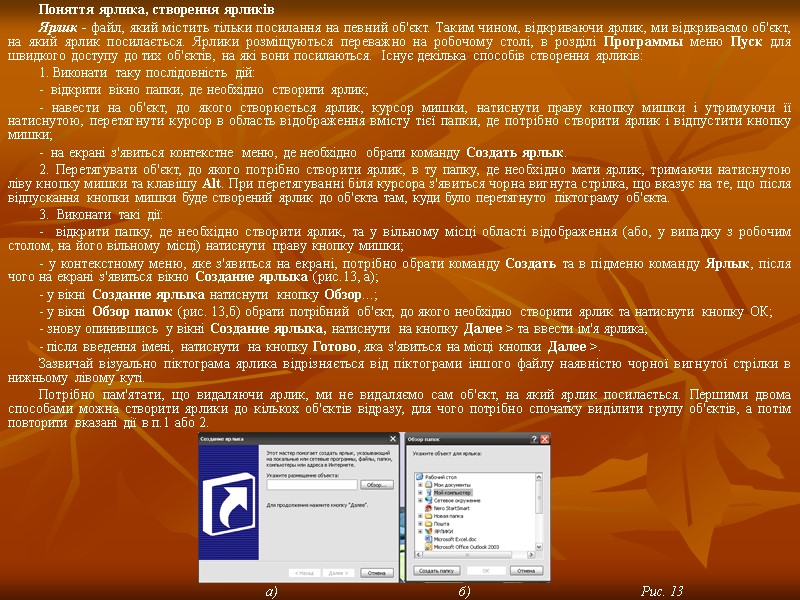This screenshot has height=600, width=800.
Task: Expand the Мои документы tree node
Action: point(420,485)
